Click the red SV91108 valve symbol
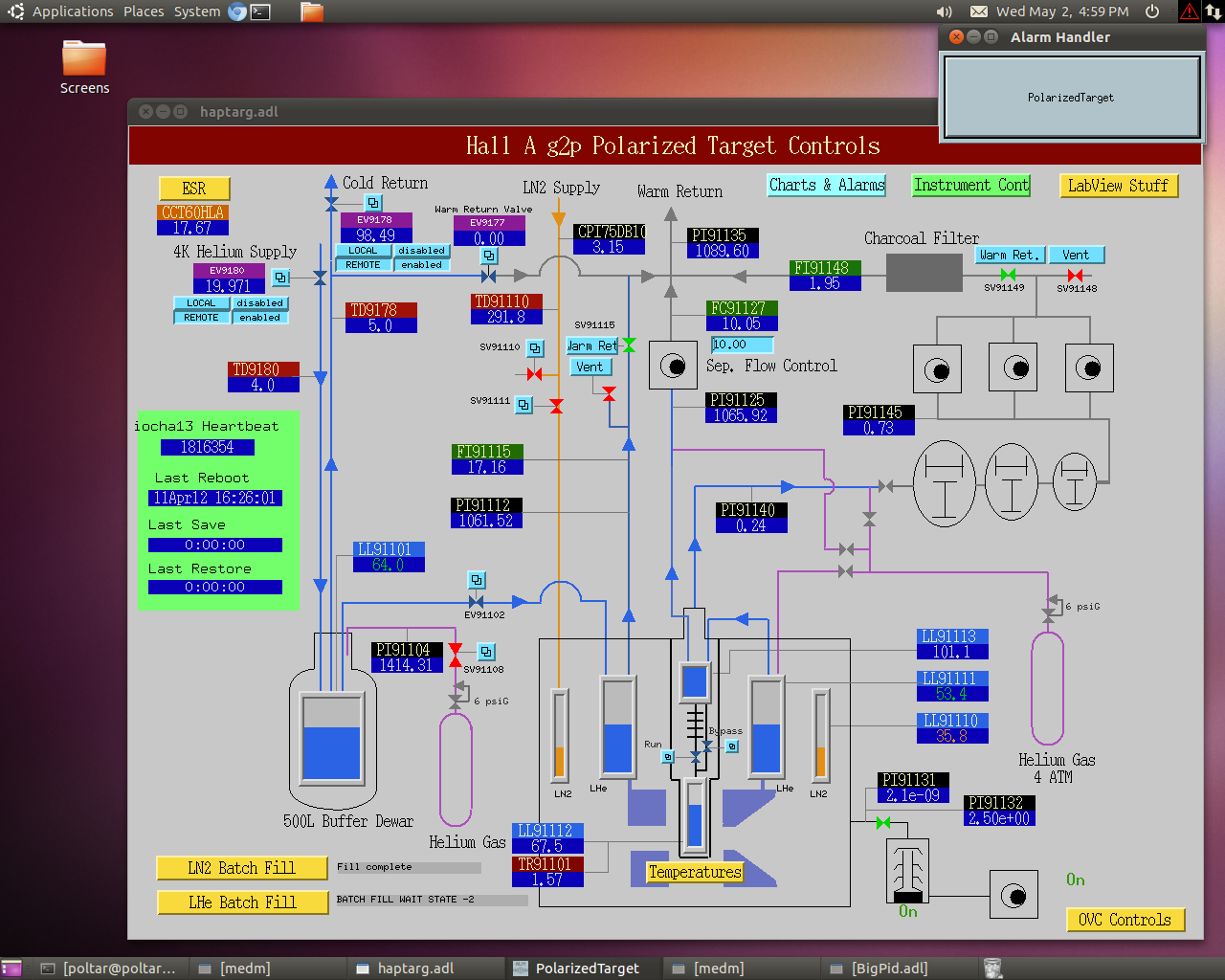The image size is (1225, 980). tap(456, 656)
